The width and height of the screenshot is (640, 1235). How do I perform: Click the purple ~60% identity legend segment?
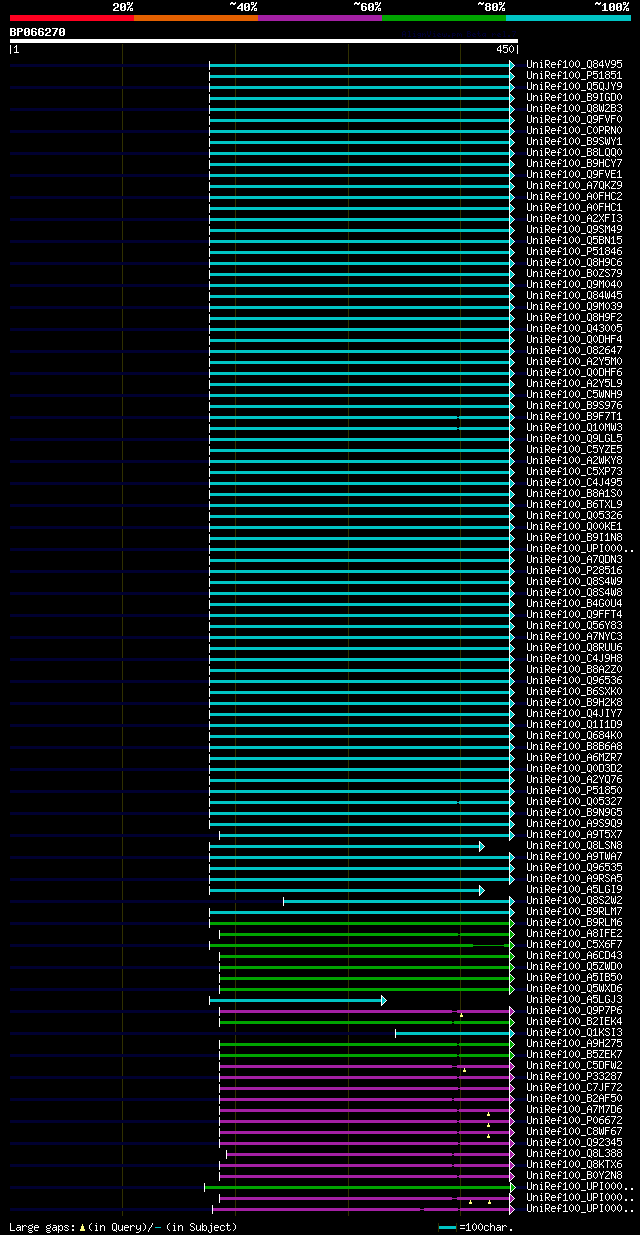[319, 18]
